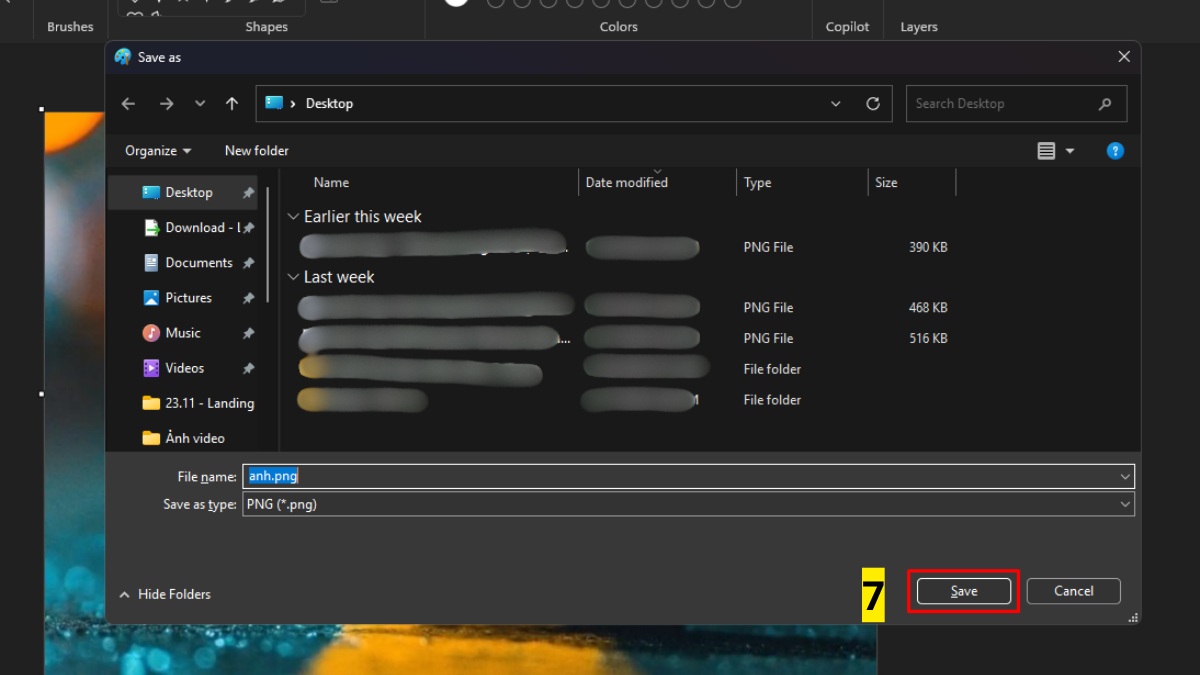The height and width of the screenshot is (675, 1200).
Task: Go up one folder level
Action: click(231, 103)
